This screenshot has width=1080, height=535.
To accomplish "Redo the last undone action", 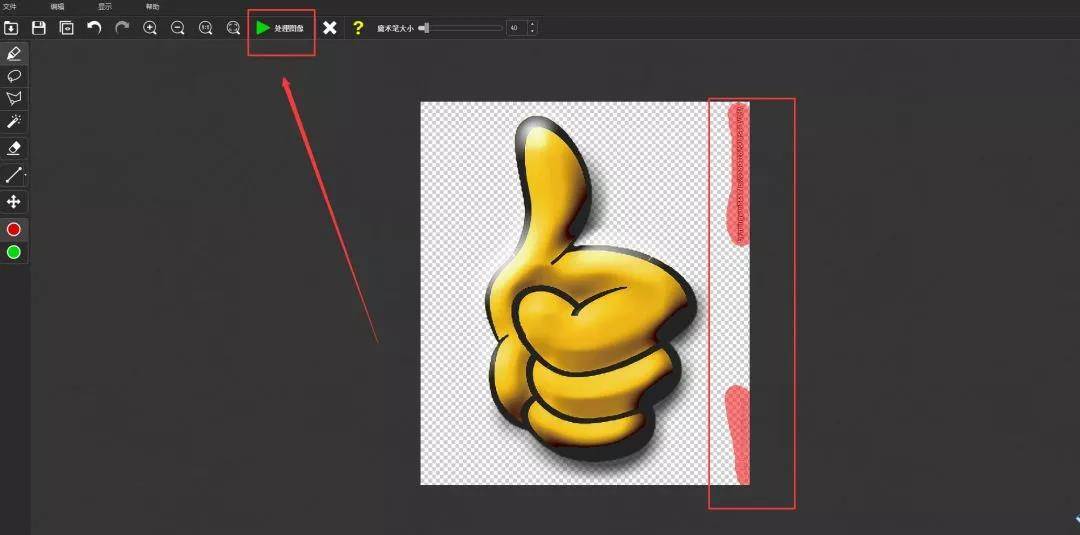I will point(122,28).
